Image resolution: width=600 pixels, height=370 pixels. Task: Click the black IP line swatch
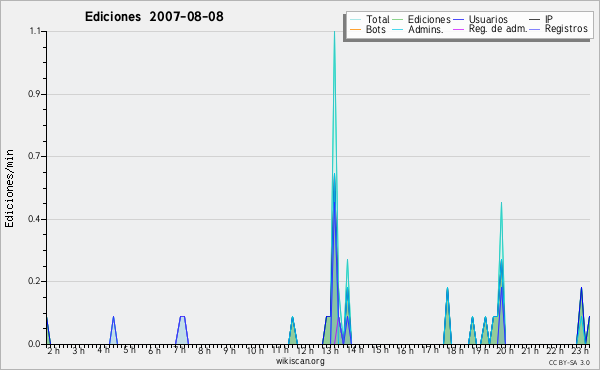click(534, 20)
